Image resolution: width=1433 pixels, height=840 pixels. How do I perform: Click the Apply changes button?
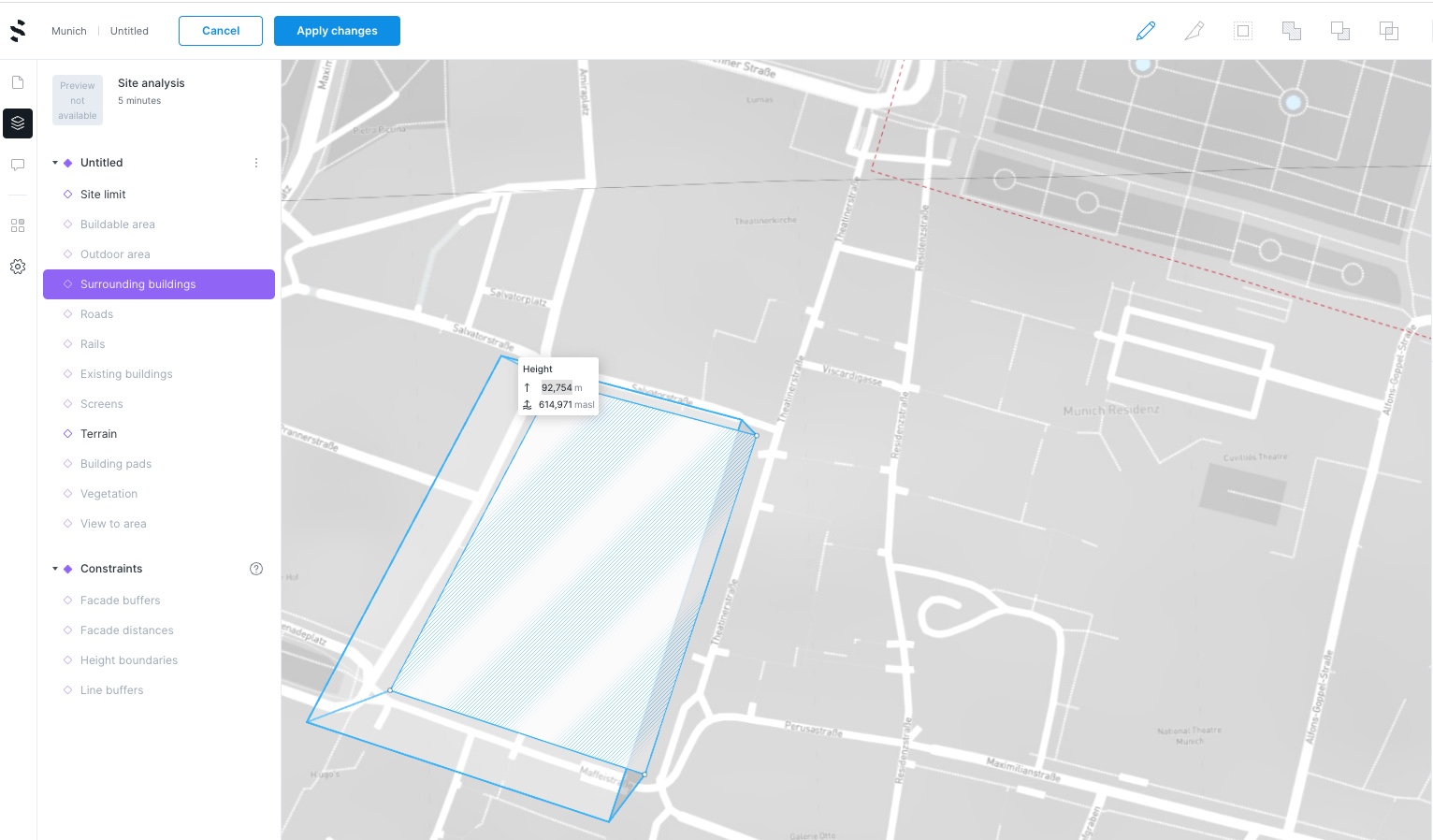tap(337, 31)
